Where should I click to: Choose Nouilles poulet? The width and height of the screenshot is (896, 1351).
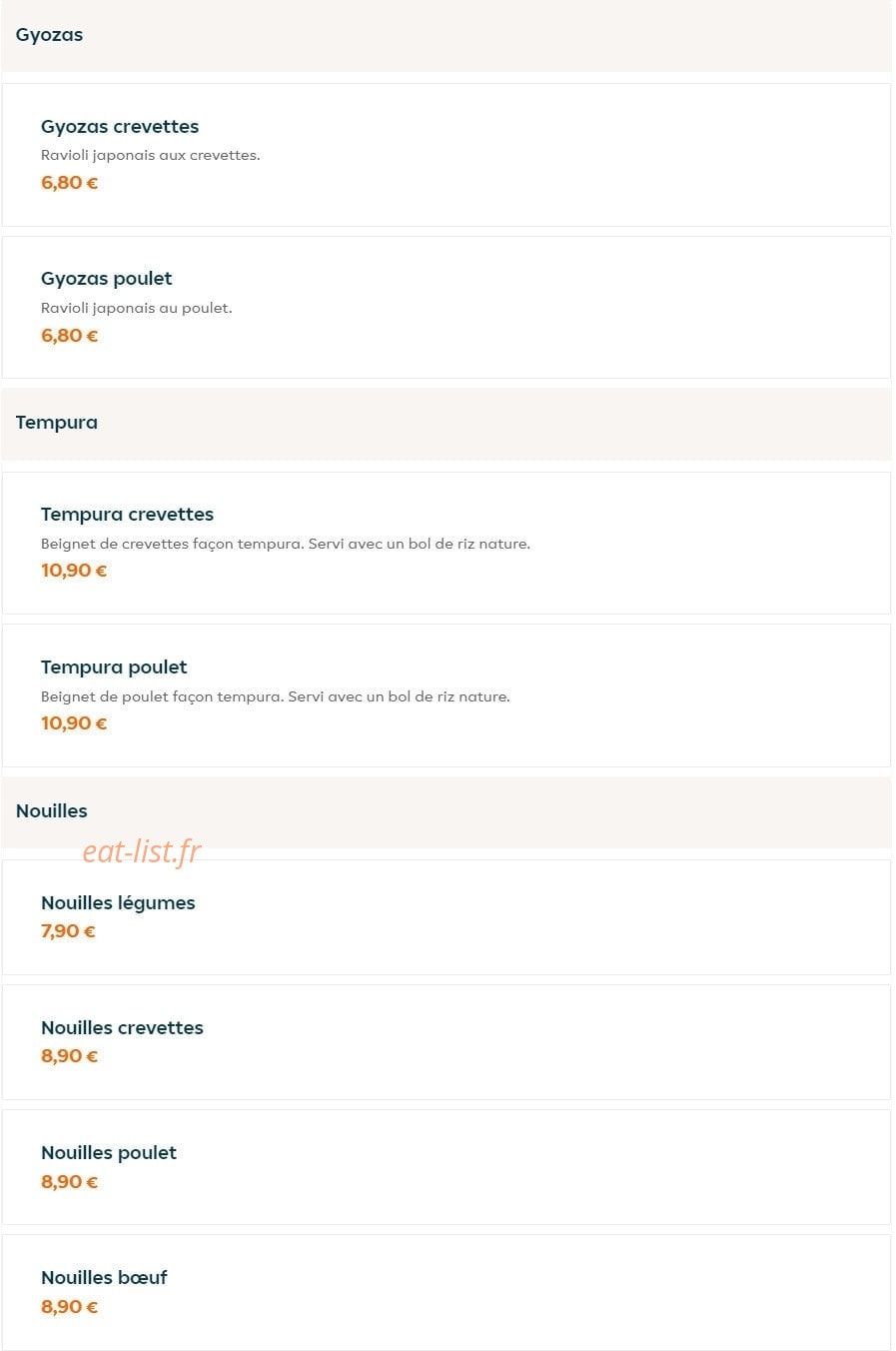446,1167
